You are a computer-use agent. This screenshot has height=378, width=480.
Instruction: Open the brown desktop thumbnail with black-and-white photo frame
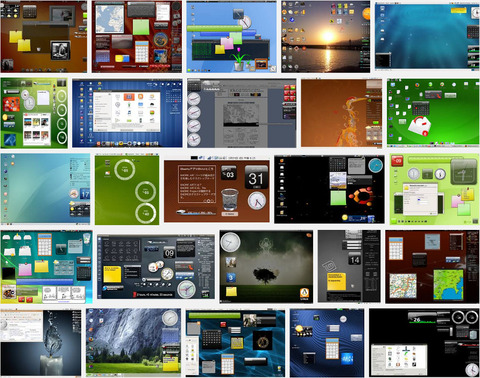point(44,36)
